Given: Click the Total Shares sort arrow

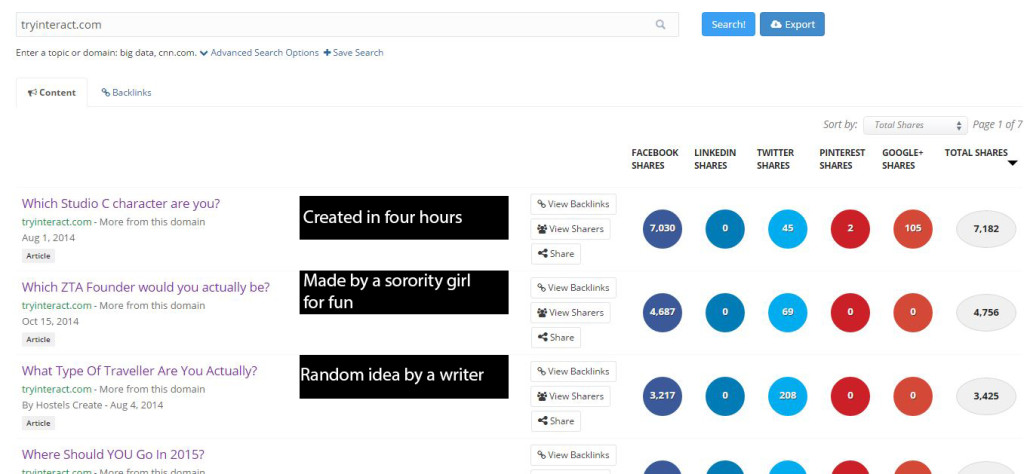Looking at the screenshot, I should (x=1012, y=163).
